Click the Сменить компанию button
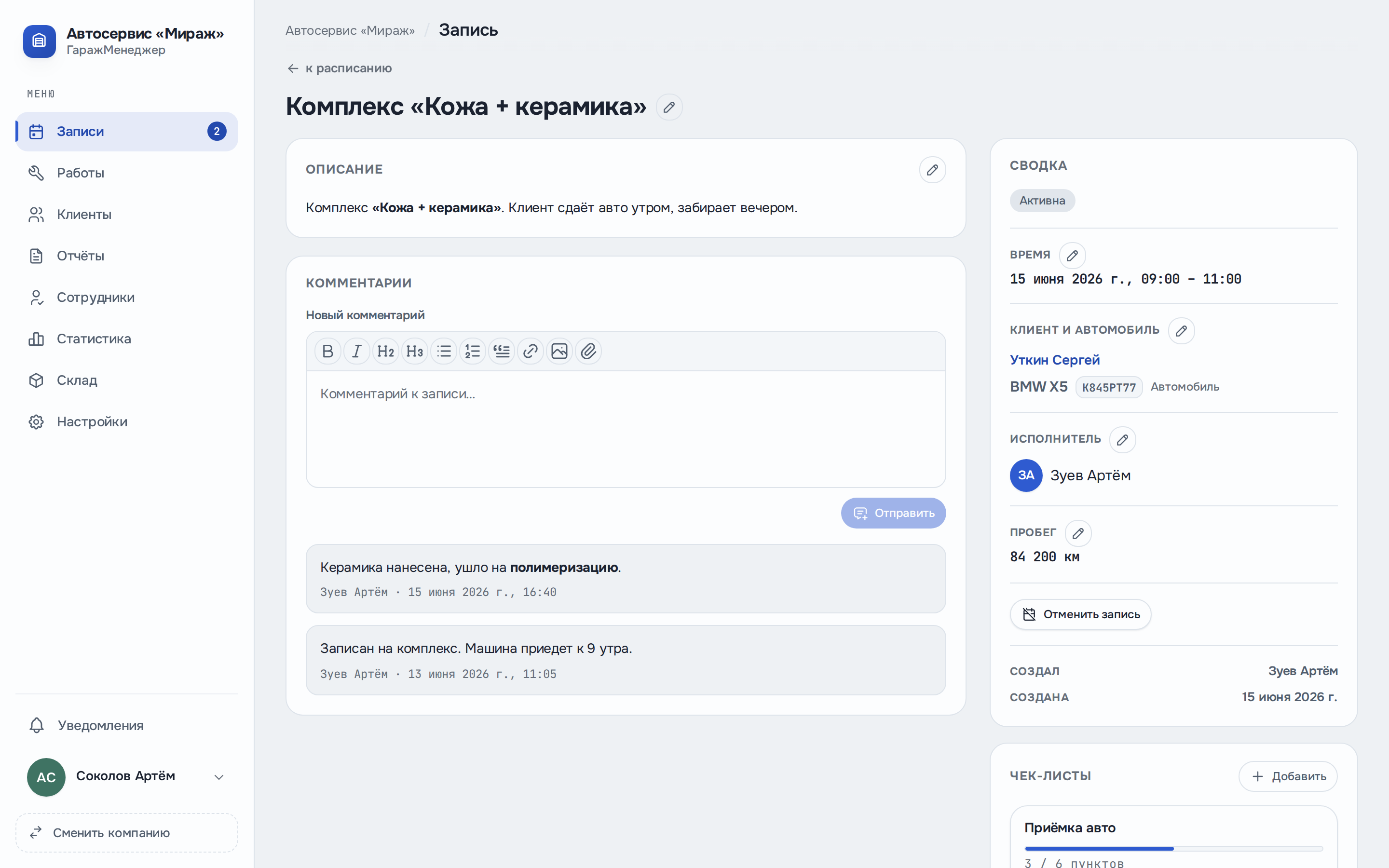 click(127, 832)
